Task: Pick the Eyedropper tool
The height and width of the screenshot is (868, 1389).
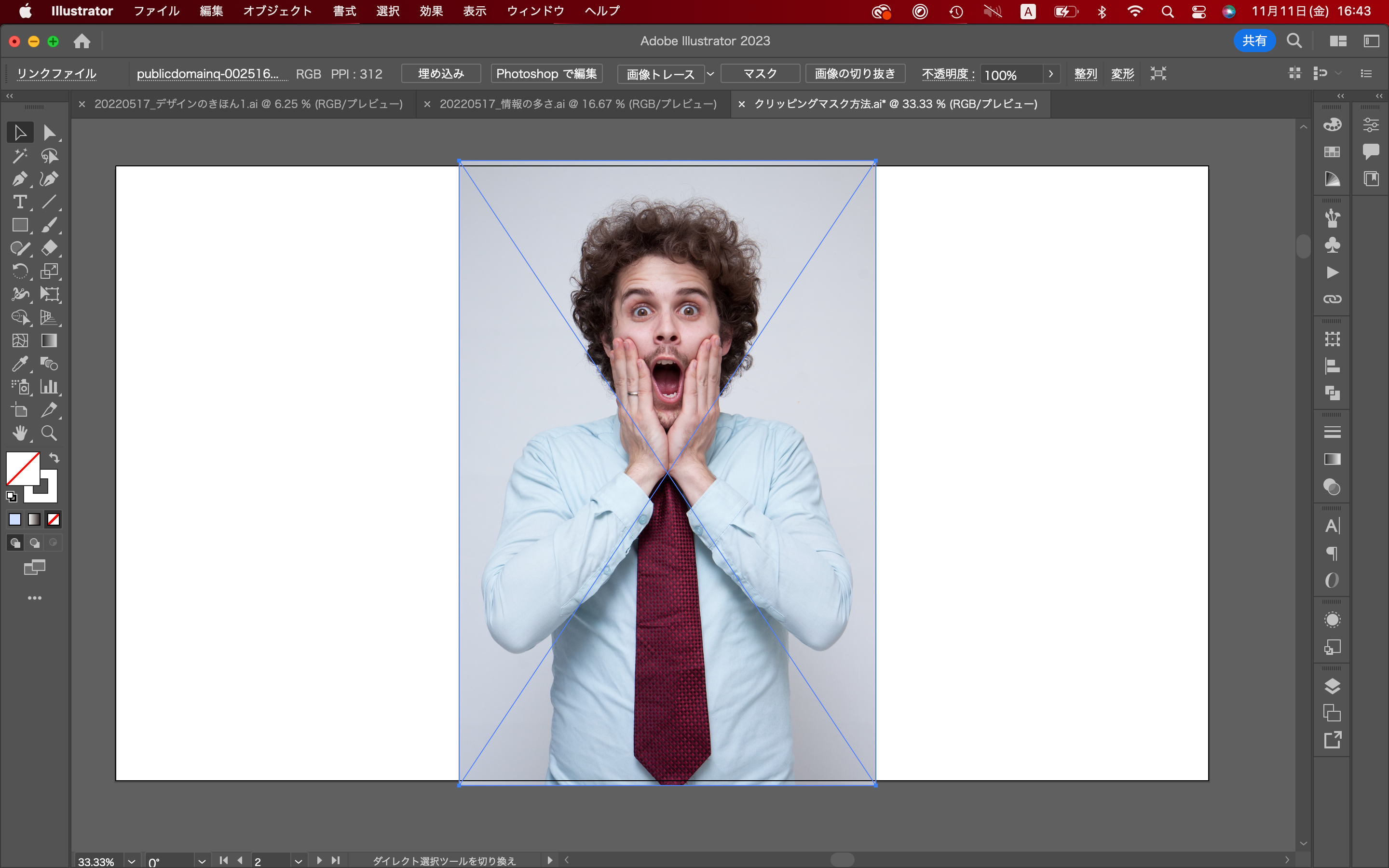Action: [x=19, y=364]
